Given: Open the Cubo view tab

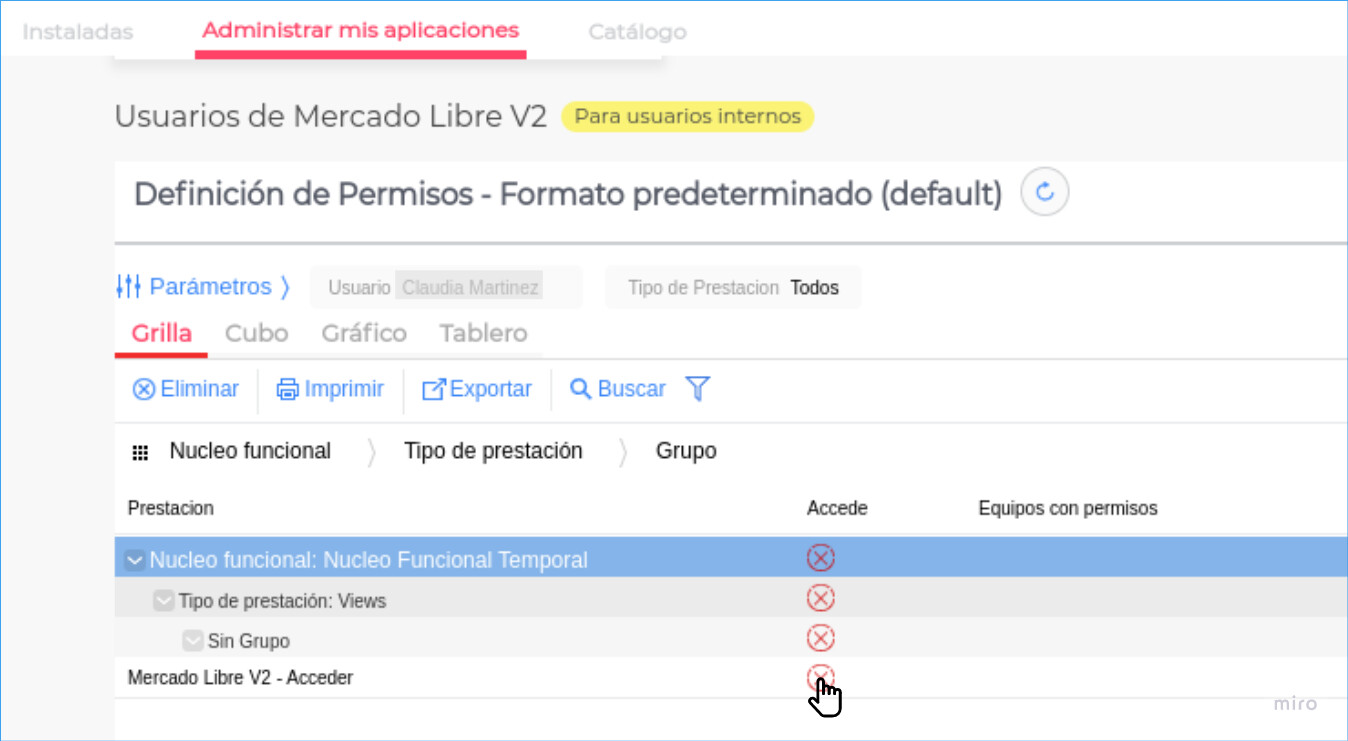Looking at the screenshot, I should tap(257, 333).
